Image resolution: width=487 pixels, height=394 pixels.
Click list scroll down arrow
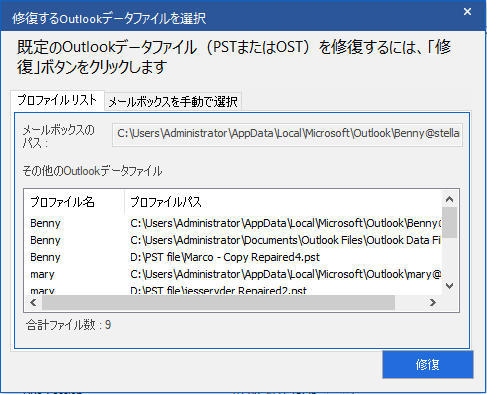(x=449, y=286)
